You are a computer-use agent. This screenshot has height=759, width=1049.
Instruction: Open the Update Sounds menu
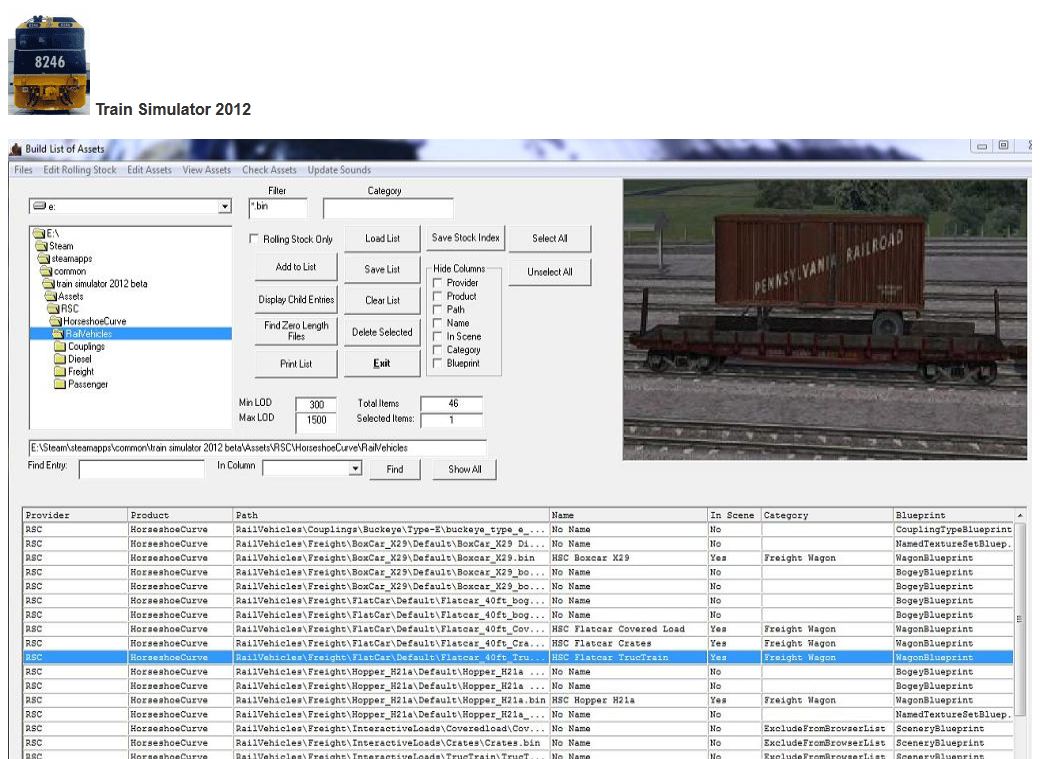(339, 170)
